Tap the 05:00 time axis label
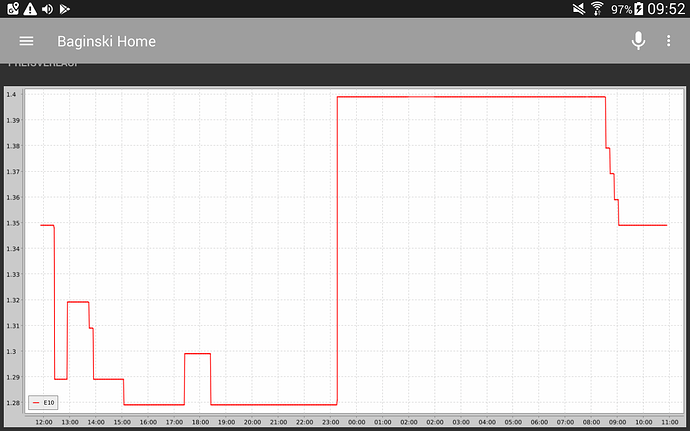 (513, 422)
